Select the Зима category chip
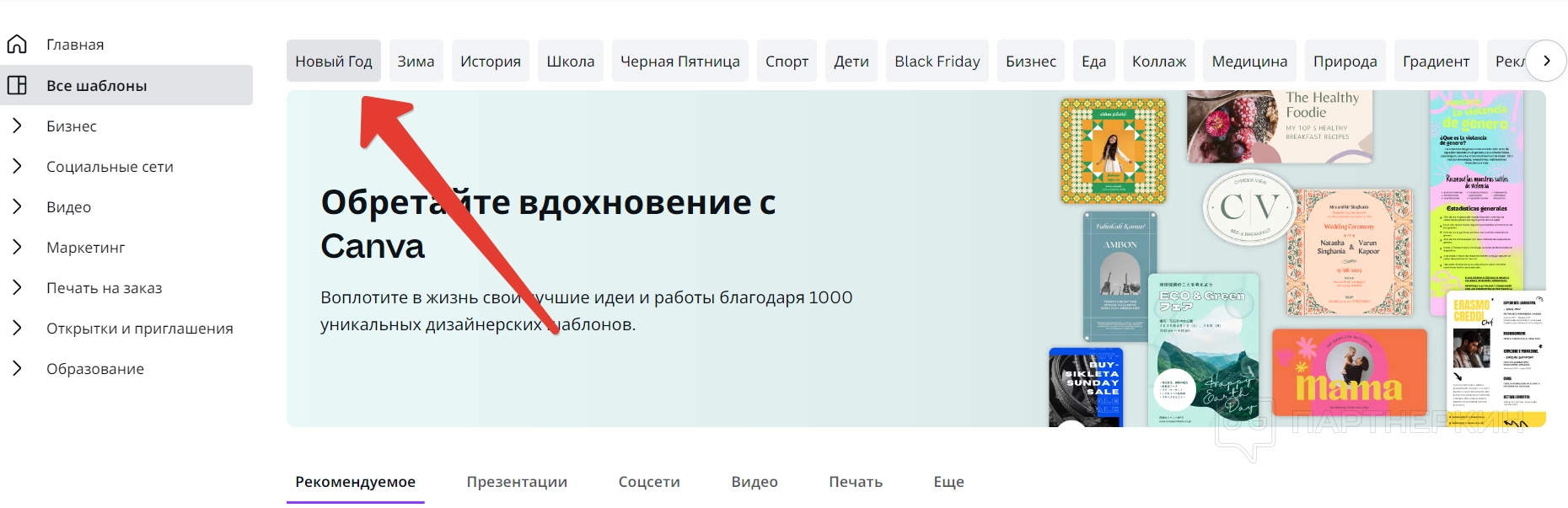Screen dimensions: 1568x508 pyautogui.click(x=416, y=61)
